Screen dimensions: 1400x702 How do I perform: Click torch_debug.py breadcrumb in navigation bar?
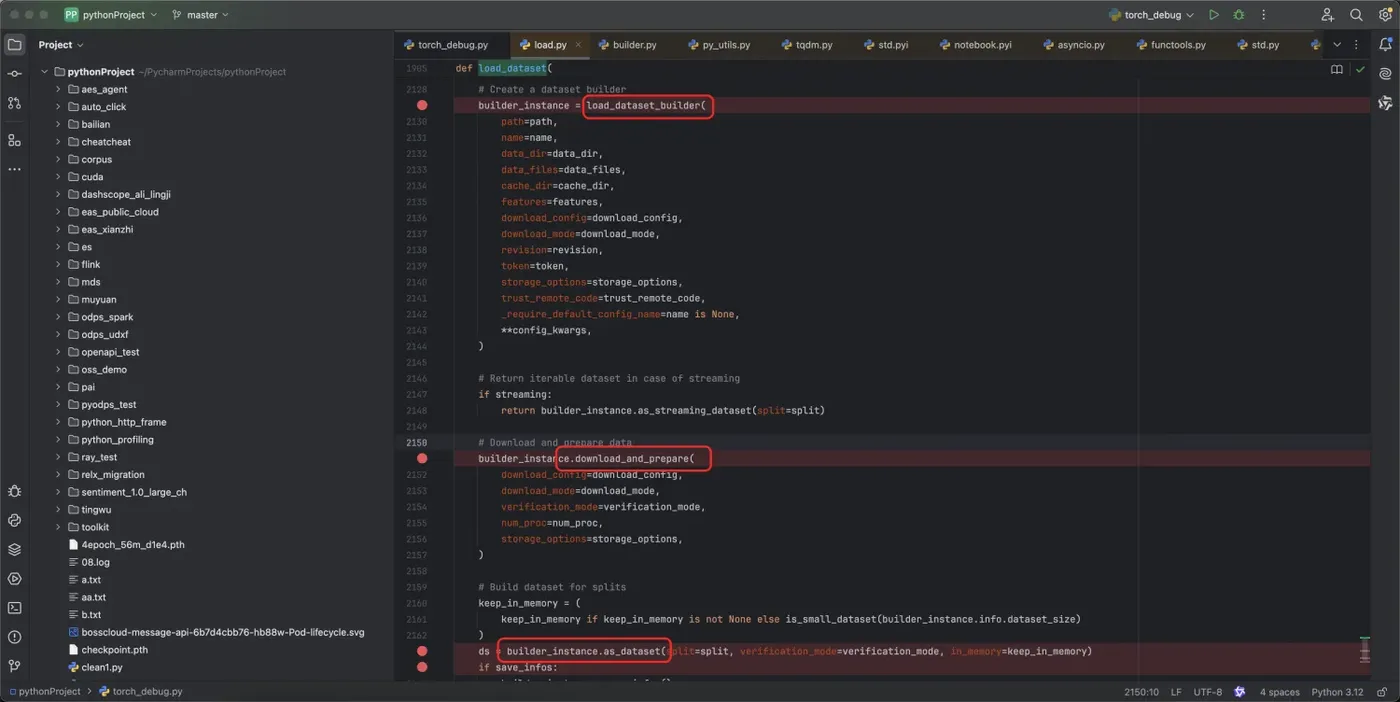141,692
